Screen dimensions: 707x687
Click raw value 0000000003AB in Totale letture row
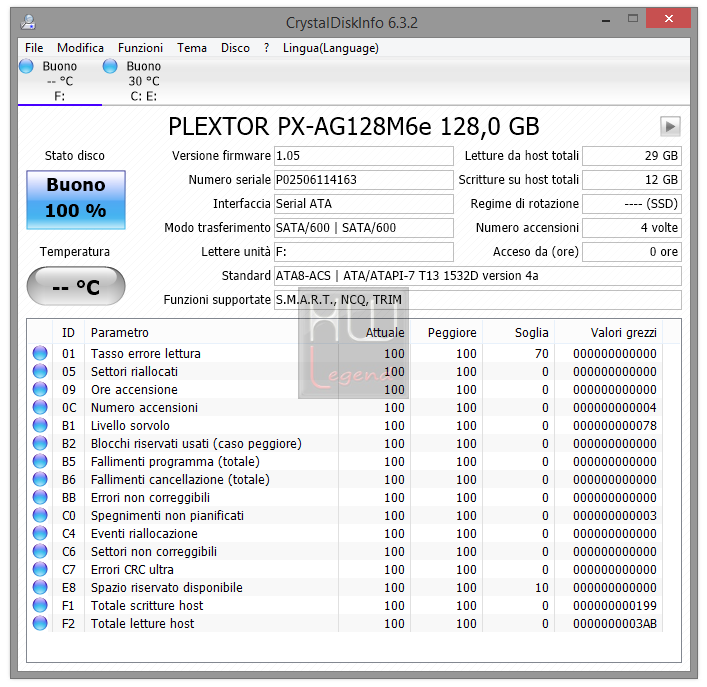coord(615,624)
